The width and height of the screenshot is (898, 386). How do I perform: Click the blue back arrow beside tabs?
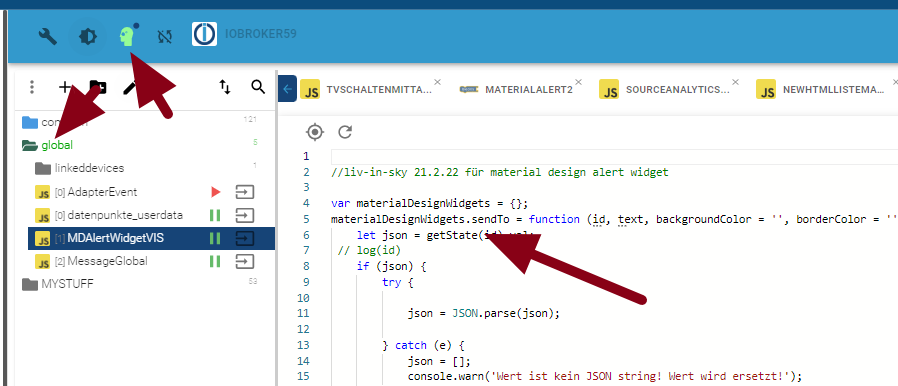[x=287, y=89]
